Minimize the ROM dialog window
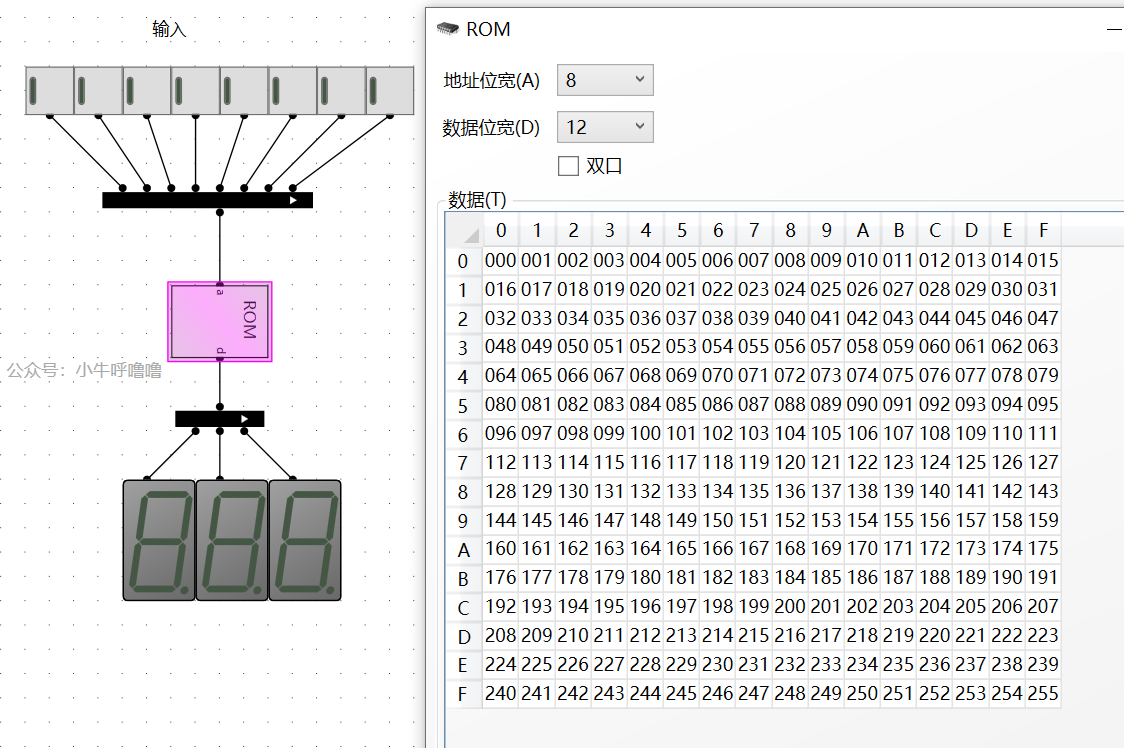 [1114, 29]
